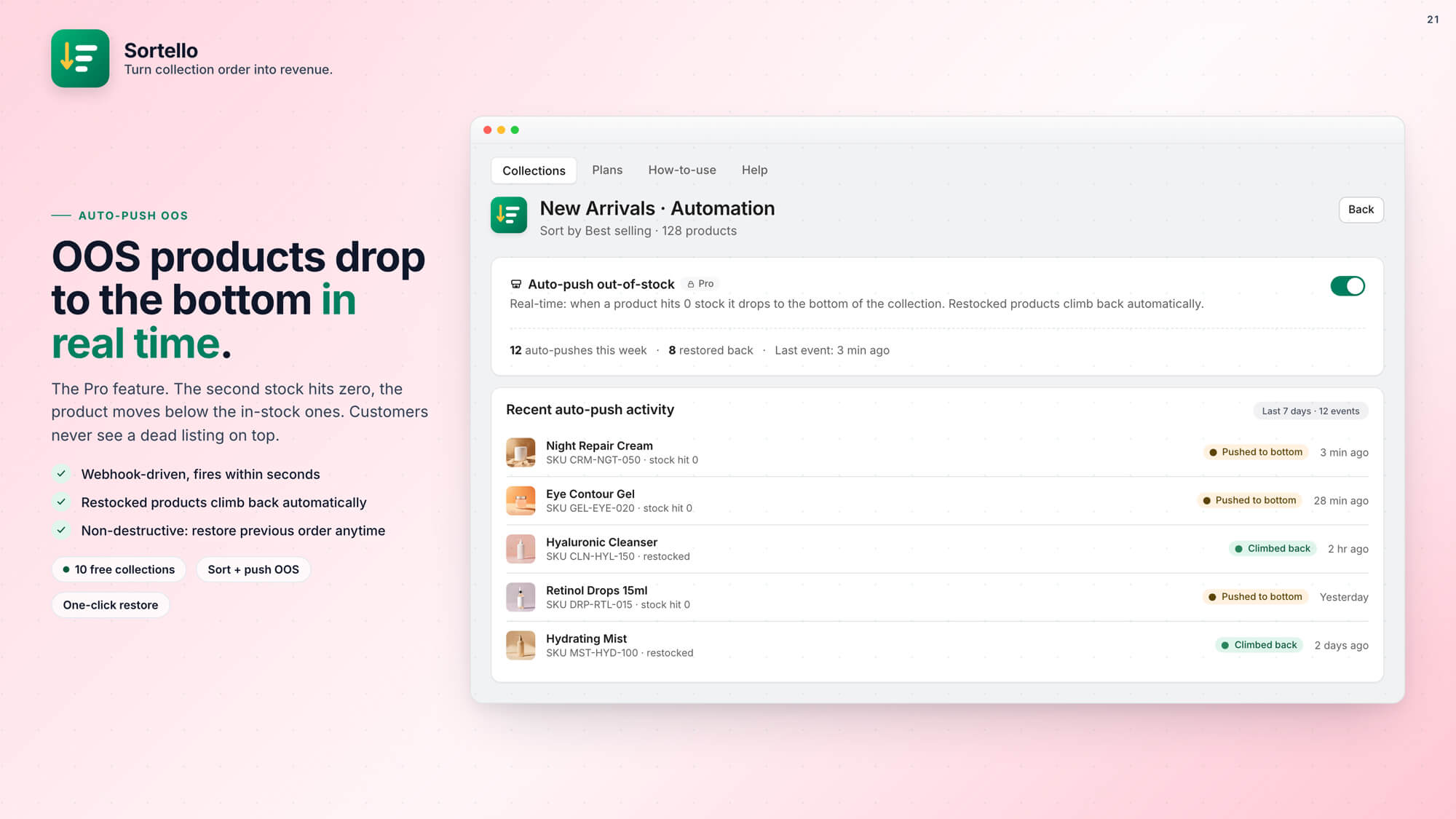This screenshot has width=1456, height=819.
Task: Click the 28 min ago timestamp
Action: click(1341, 500)
